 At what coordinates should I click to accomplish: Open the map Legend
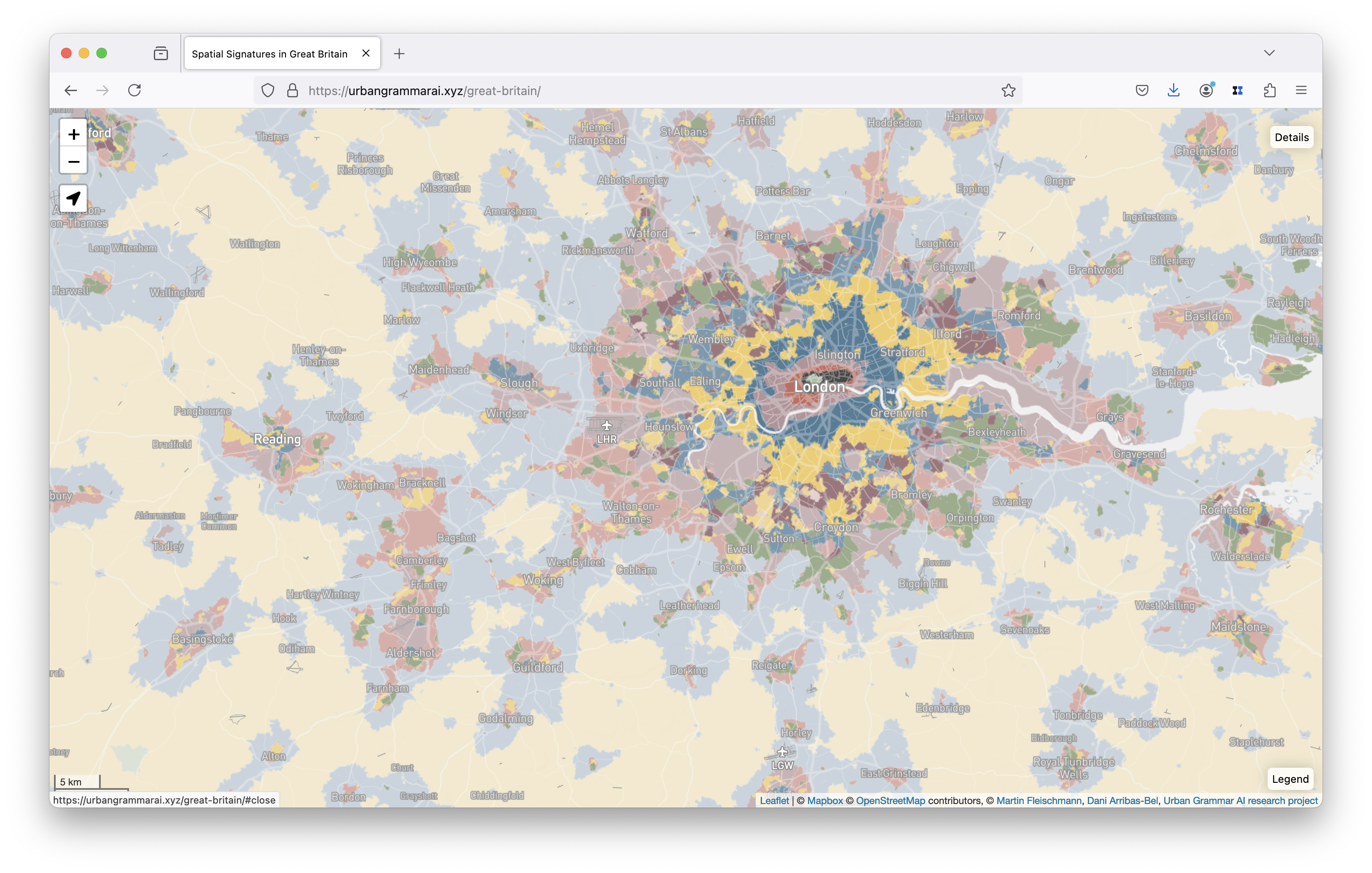tap(1290, 779)
